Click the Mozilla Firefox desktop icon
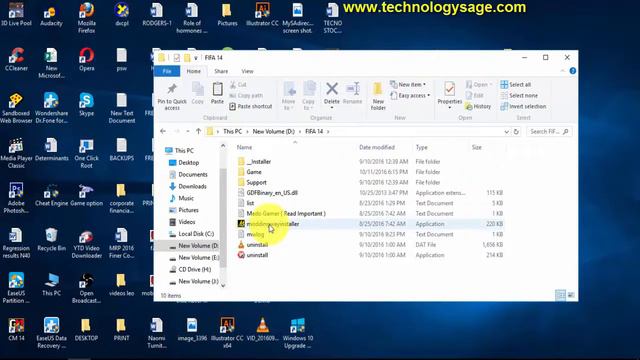 pyautogui.click(x=87, y=18)
